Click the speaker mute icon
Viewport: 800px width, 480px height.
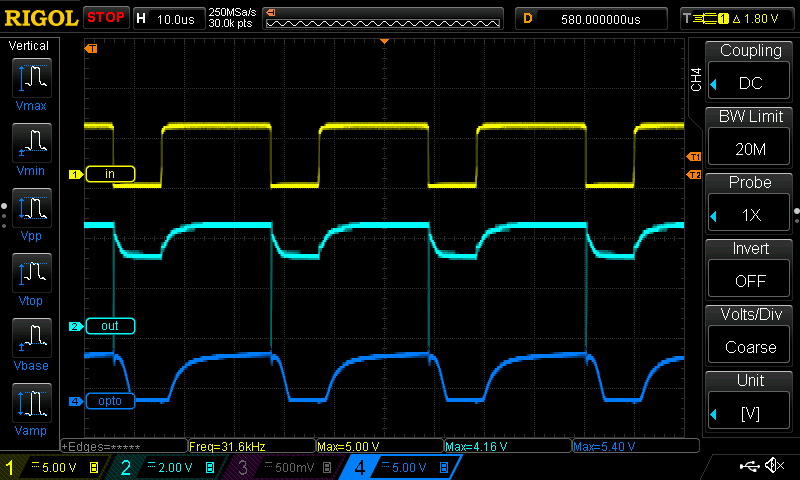click(x=773, y=466)
